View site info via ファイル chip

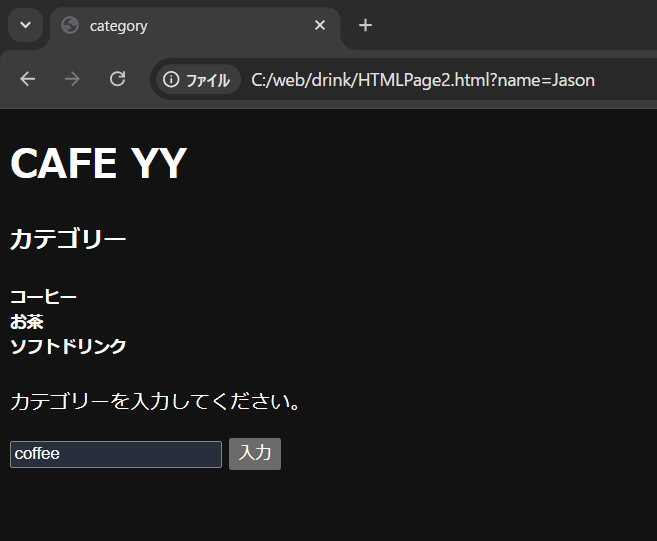tap(199, 80)
